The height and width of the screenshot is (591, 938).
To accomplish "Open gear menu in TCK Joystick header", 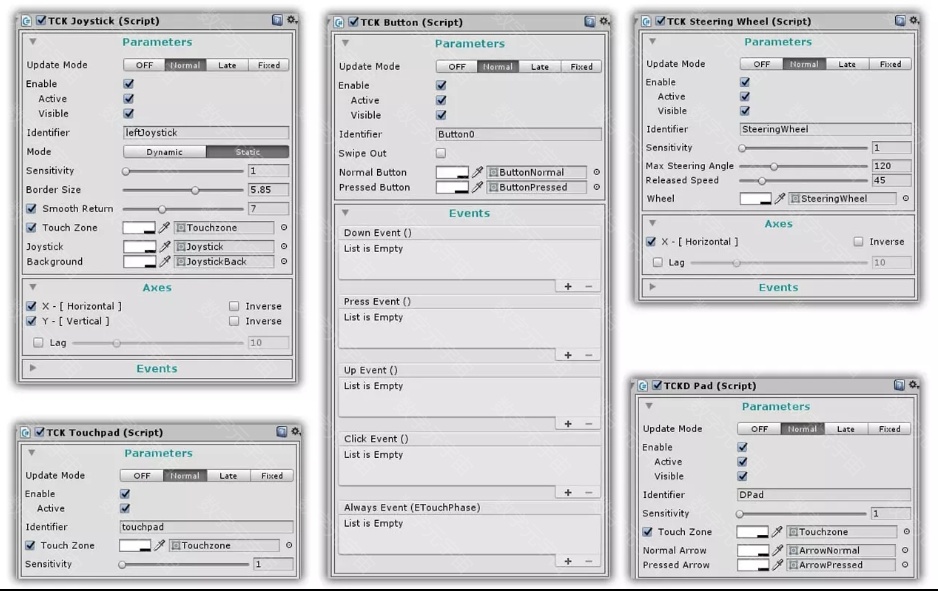I will 292,20.
